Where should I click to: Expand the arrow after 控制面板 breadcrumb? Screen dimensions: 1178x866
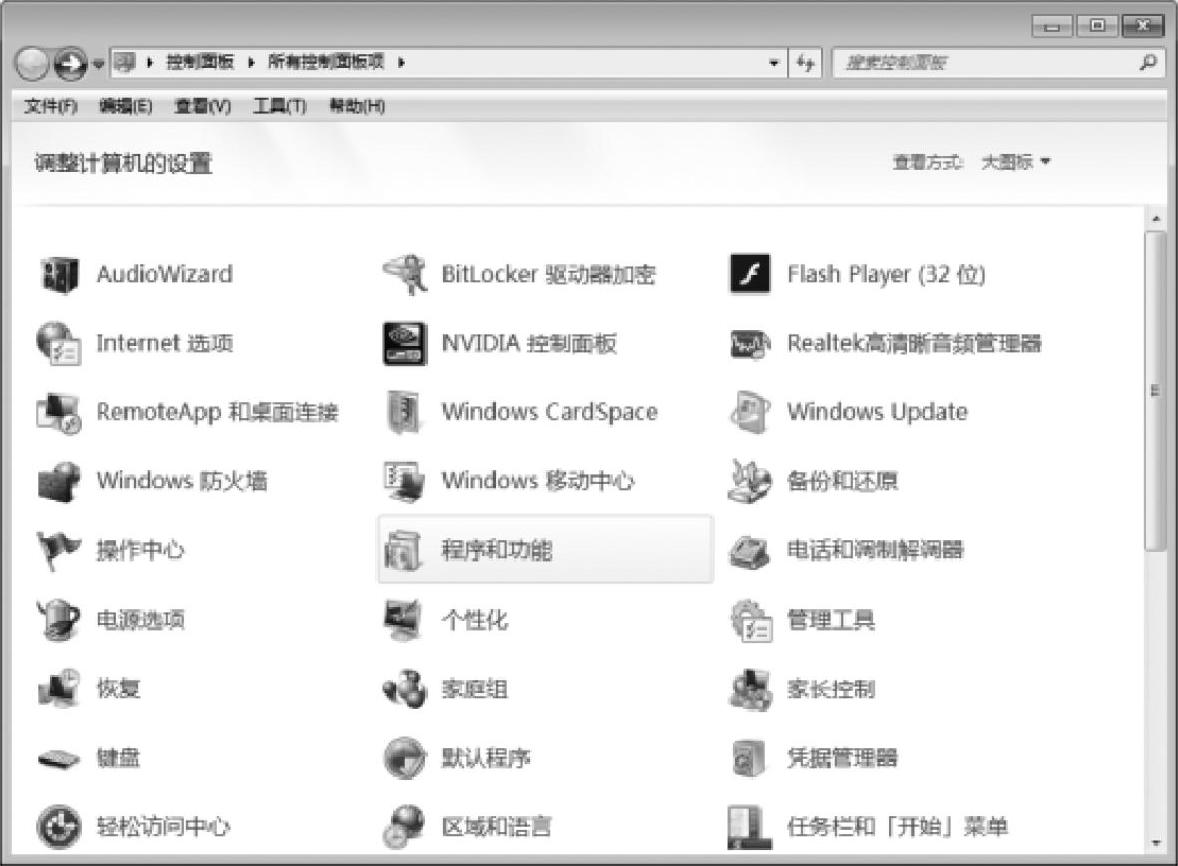point(251,62)
